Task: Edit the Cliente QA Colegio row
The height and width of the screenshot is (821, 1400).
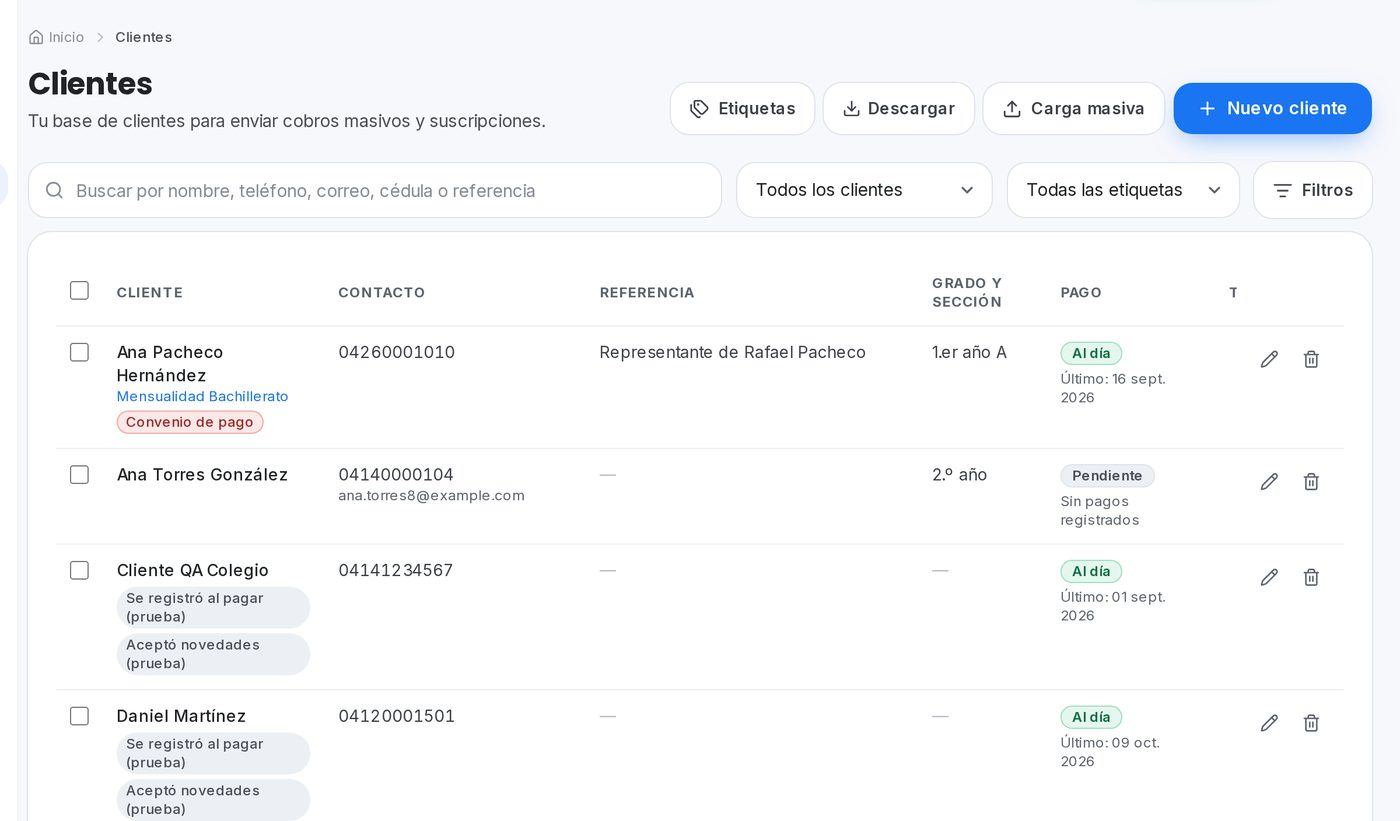Action: (1269, 577)
